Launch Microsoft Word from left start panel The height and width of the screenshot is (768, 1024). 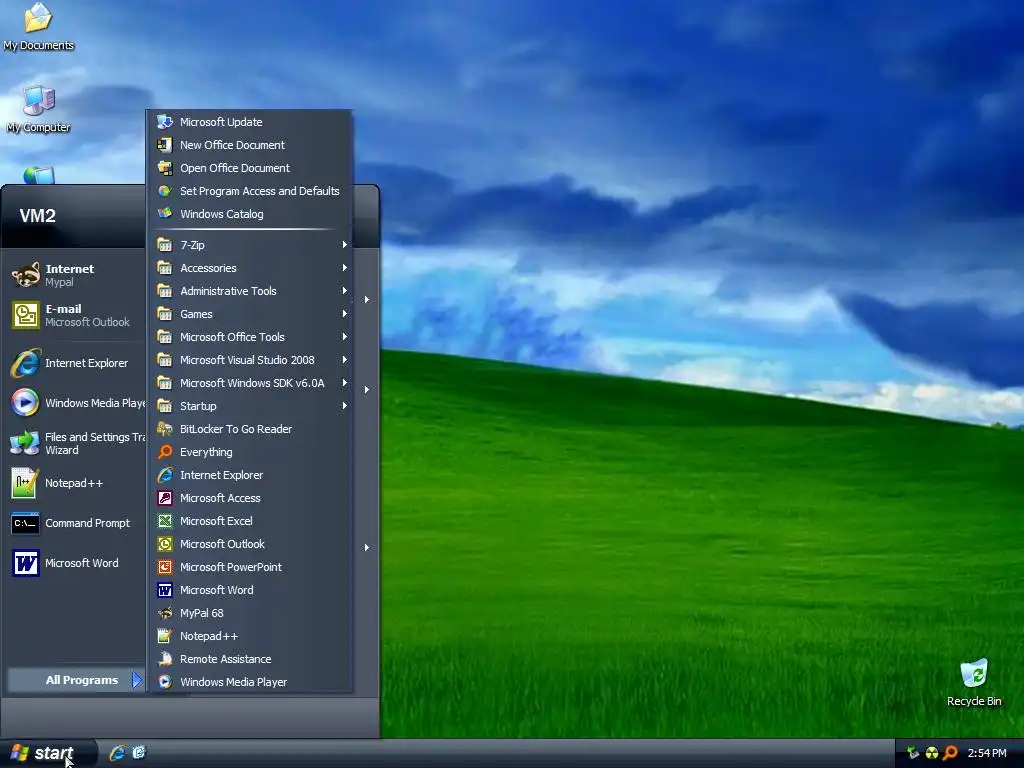click(x=75, y=563)
